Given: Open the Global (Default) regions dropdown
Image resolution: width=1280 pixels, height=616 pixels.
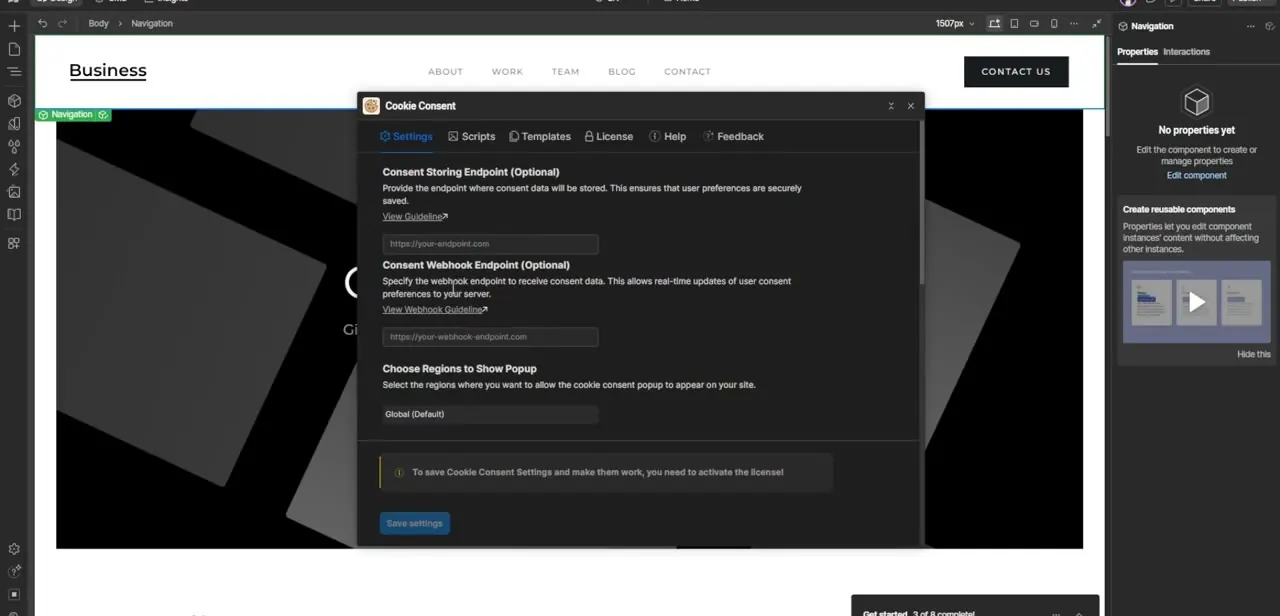Looking at the screenshot, I should click(490, 414).
